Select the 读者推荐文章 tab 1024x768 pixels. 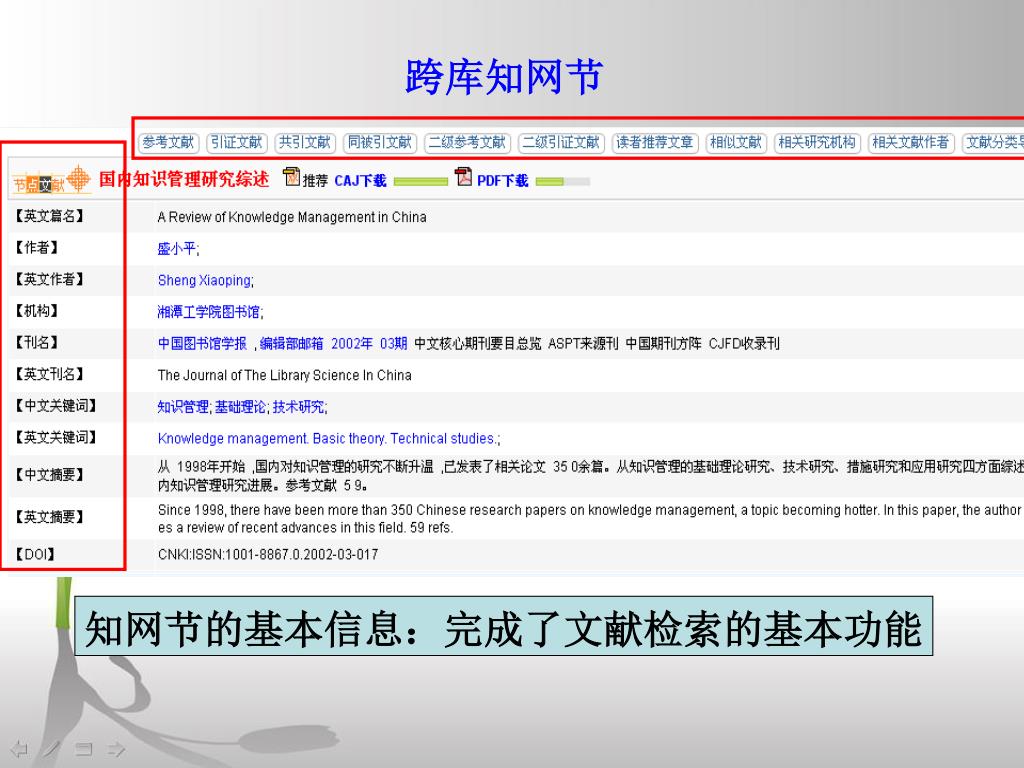655,142
